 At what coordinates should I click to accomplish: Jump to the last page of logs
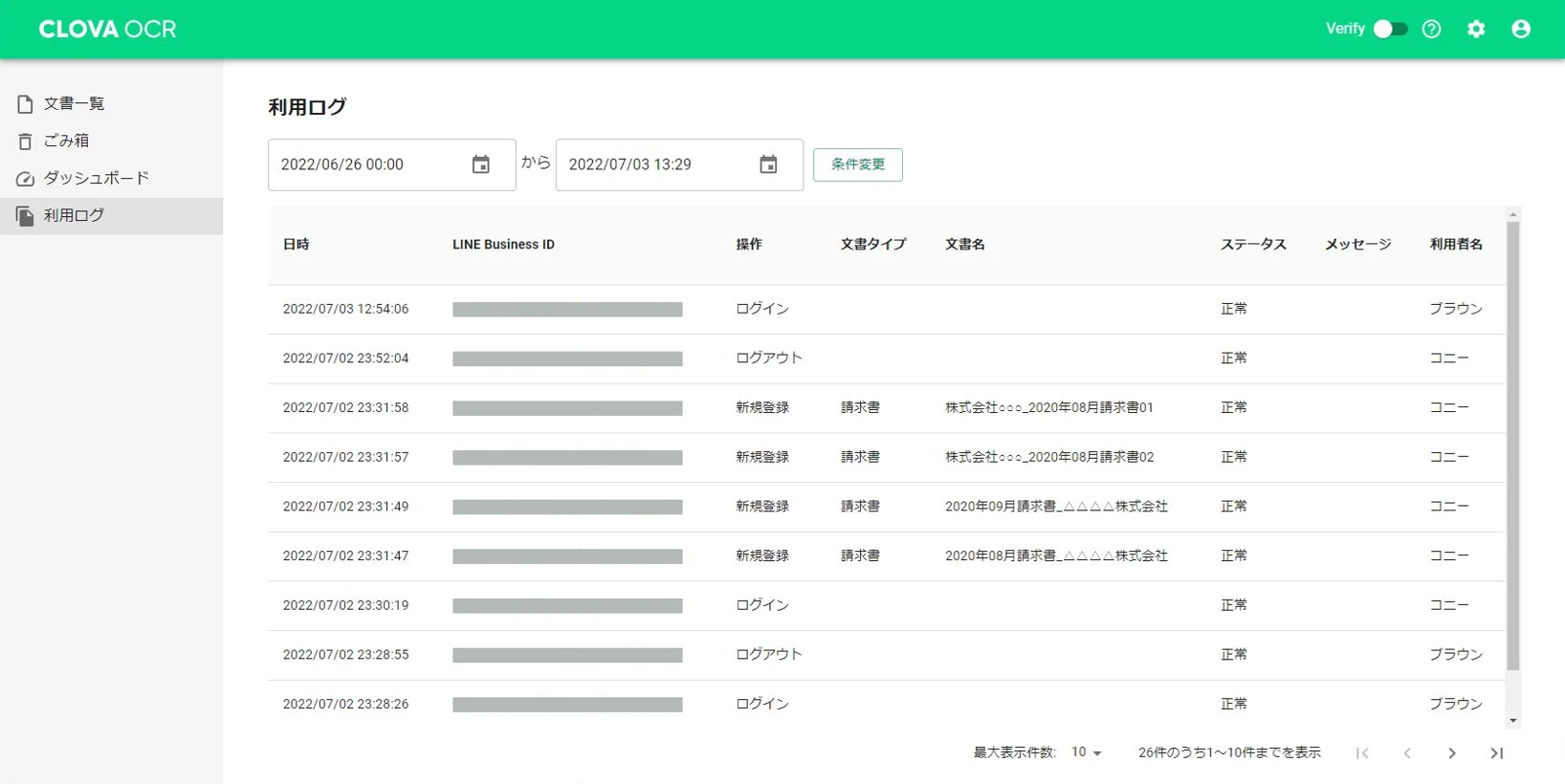(1496, 753)
